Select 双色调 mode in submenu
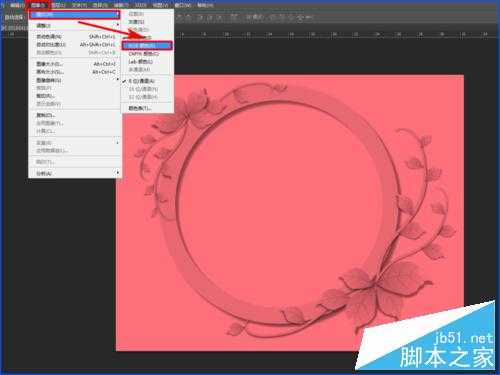500x375 pixels. (x=147, y=30)
